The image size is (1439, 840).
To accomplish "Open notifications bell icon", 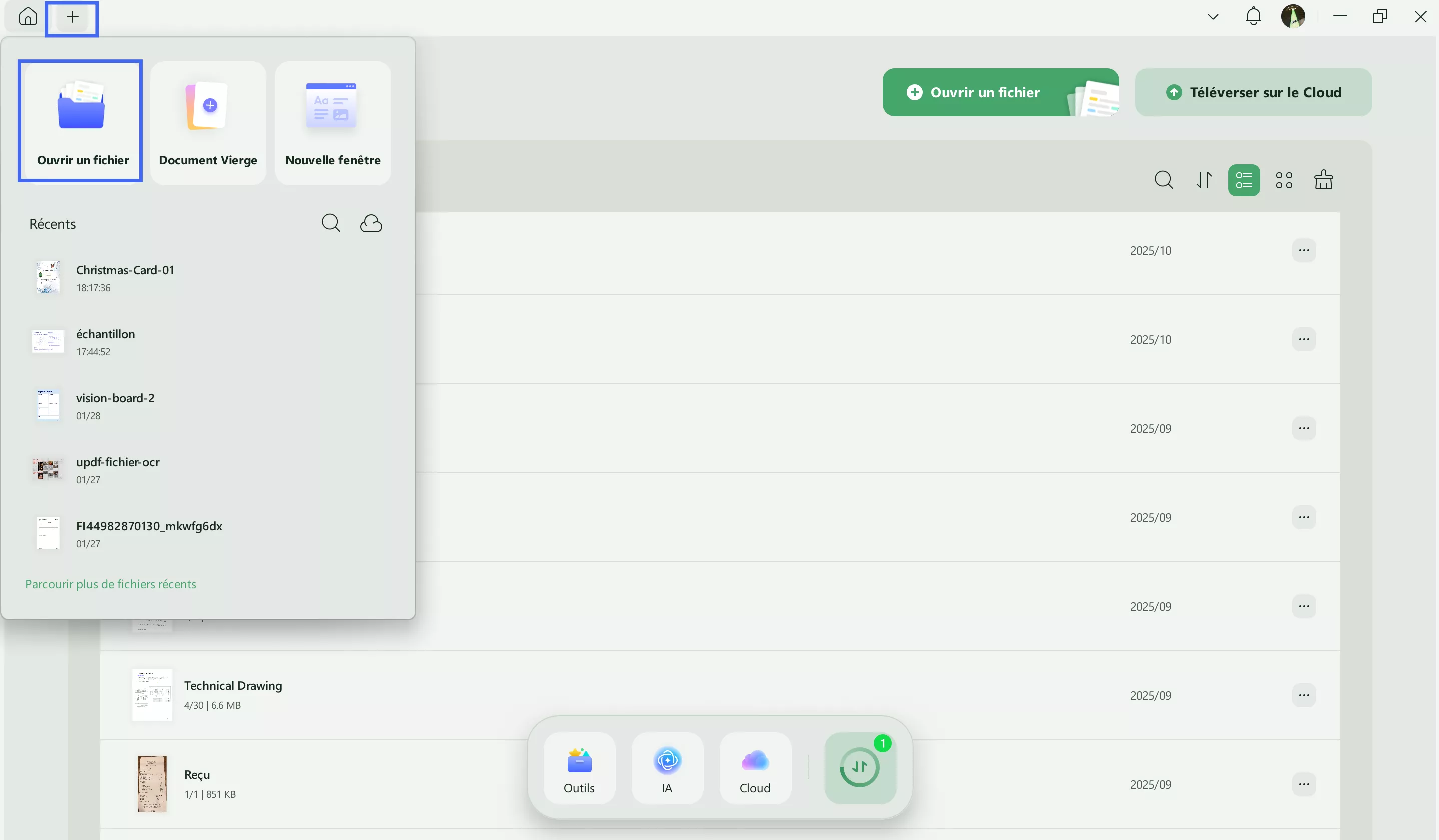I will click(x=1253, y=16).
